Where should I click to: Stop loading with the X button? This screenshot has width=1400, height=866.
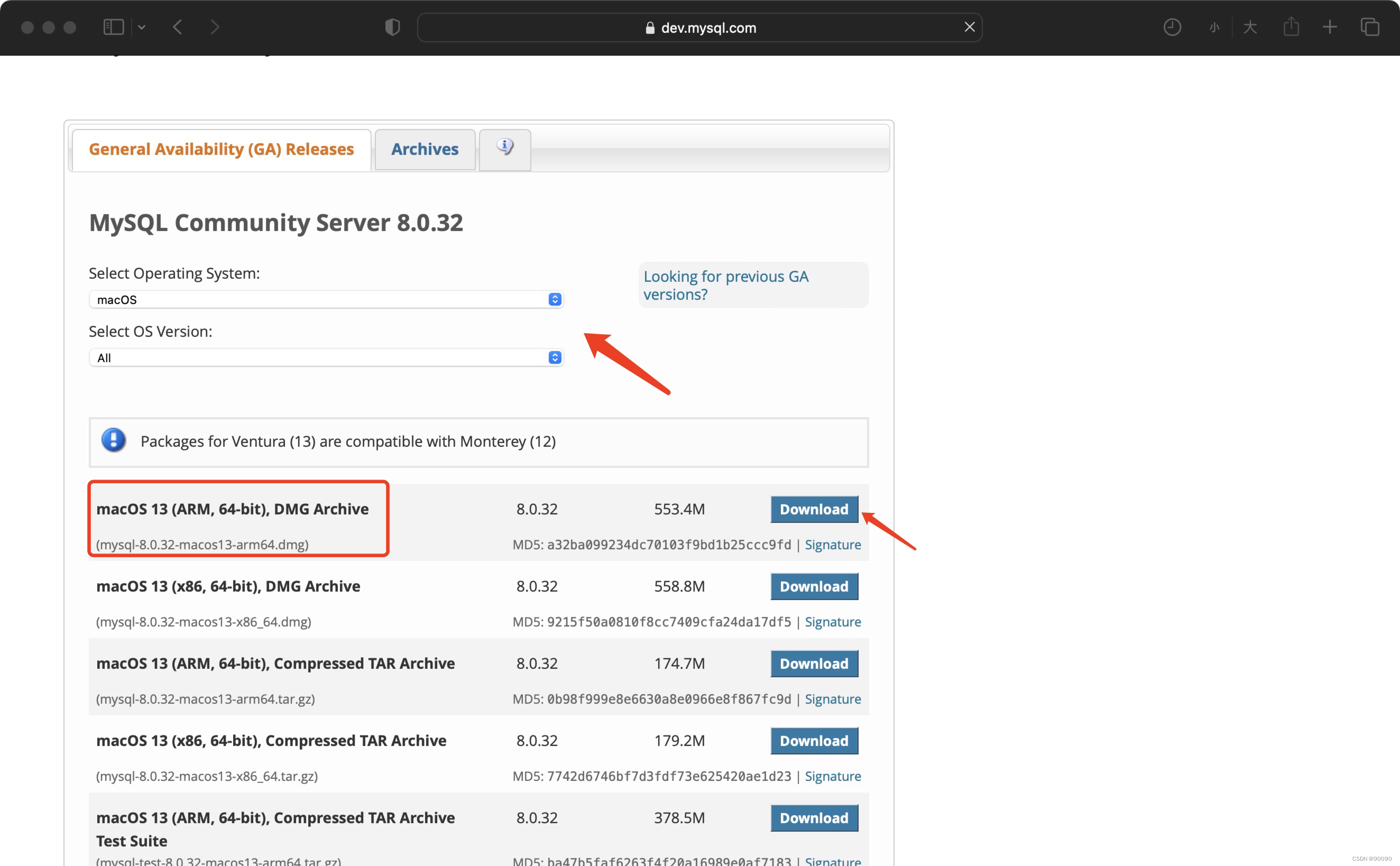point(969,27)
